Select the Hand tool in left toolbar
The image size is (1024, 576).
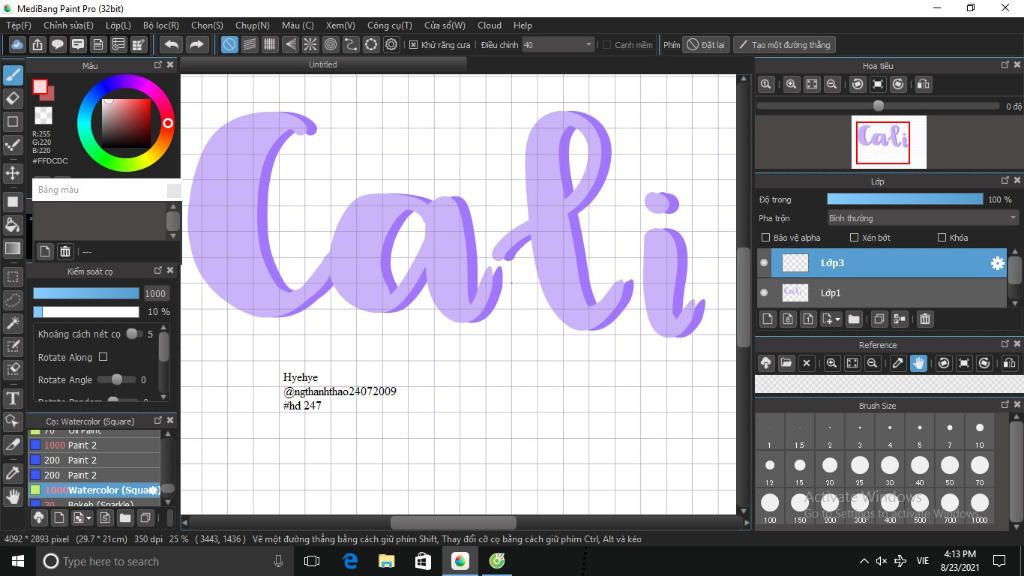(x=13, y=497)
